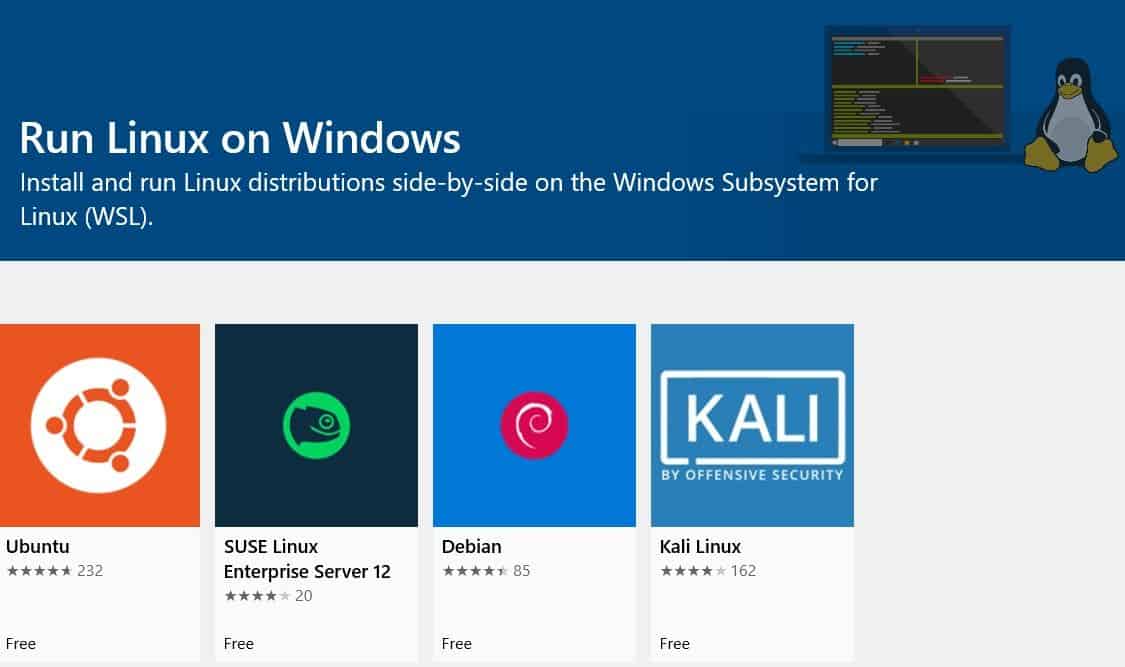Select the Free price label under Kali Linux

675,643
